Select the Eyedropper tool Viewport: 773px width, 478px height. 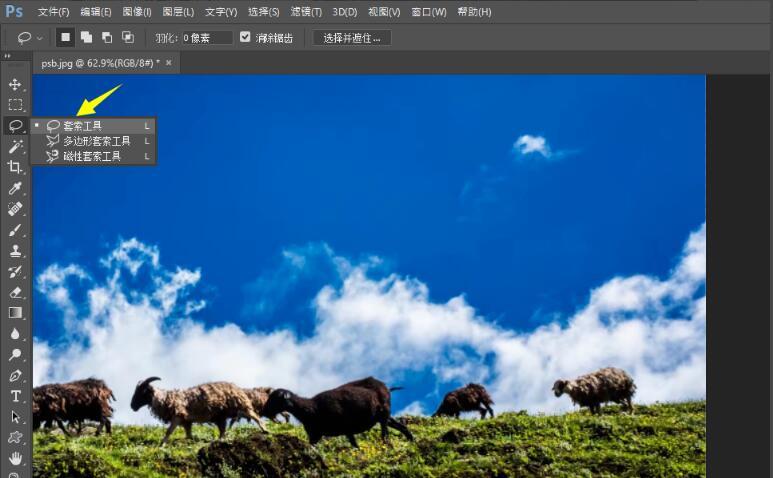pos(15,188)
